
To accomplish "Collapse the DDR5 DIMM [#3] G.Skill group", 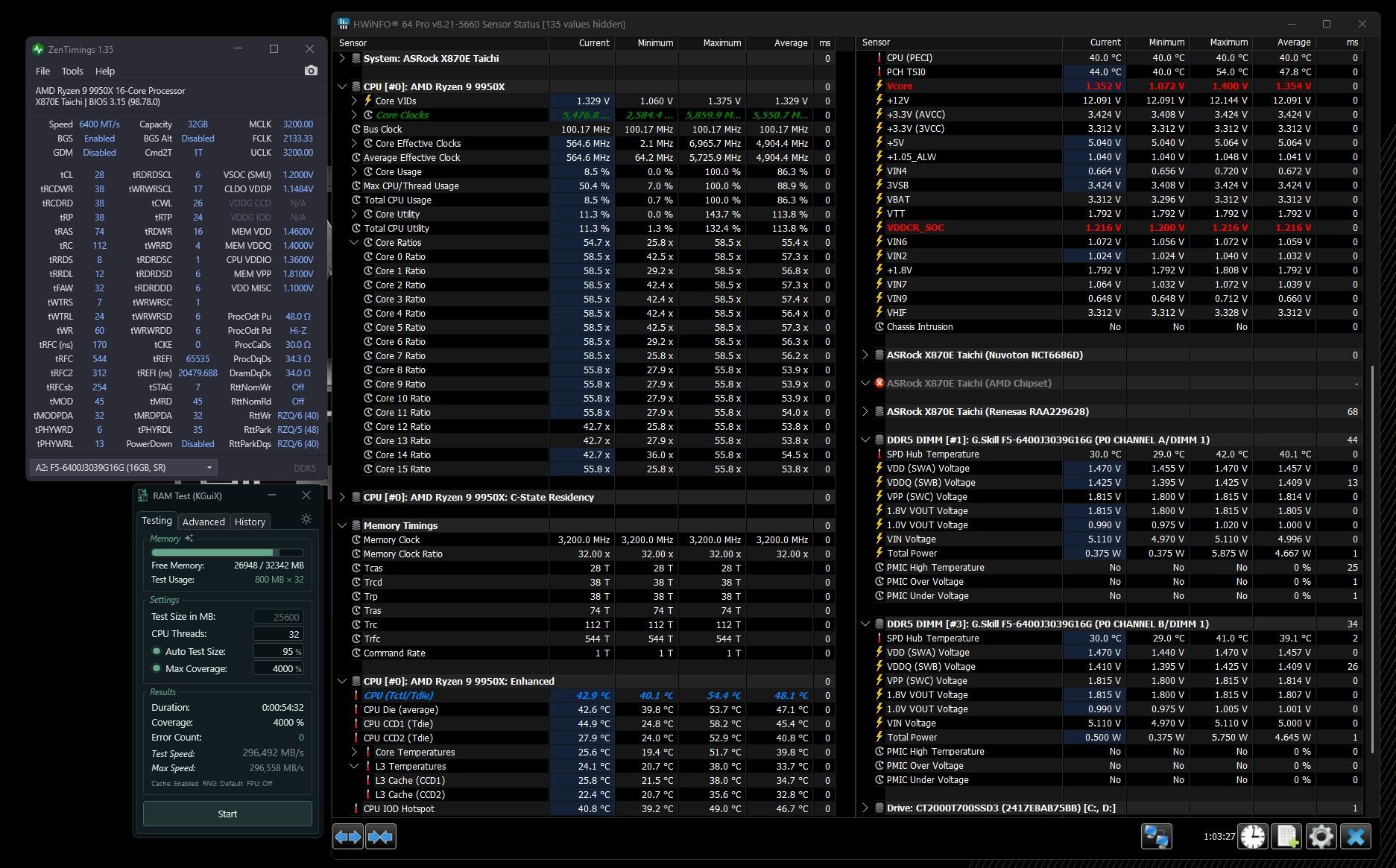I will [x=865, y=624].
